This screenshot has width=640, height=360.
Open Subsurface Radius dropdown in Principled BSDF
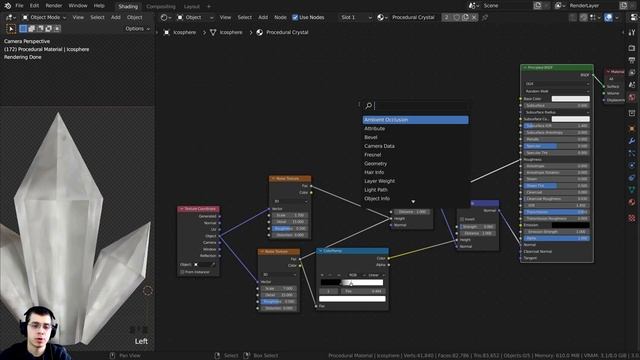(x=556, y=112)
